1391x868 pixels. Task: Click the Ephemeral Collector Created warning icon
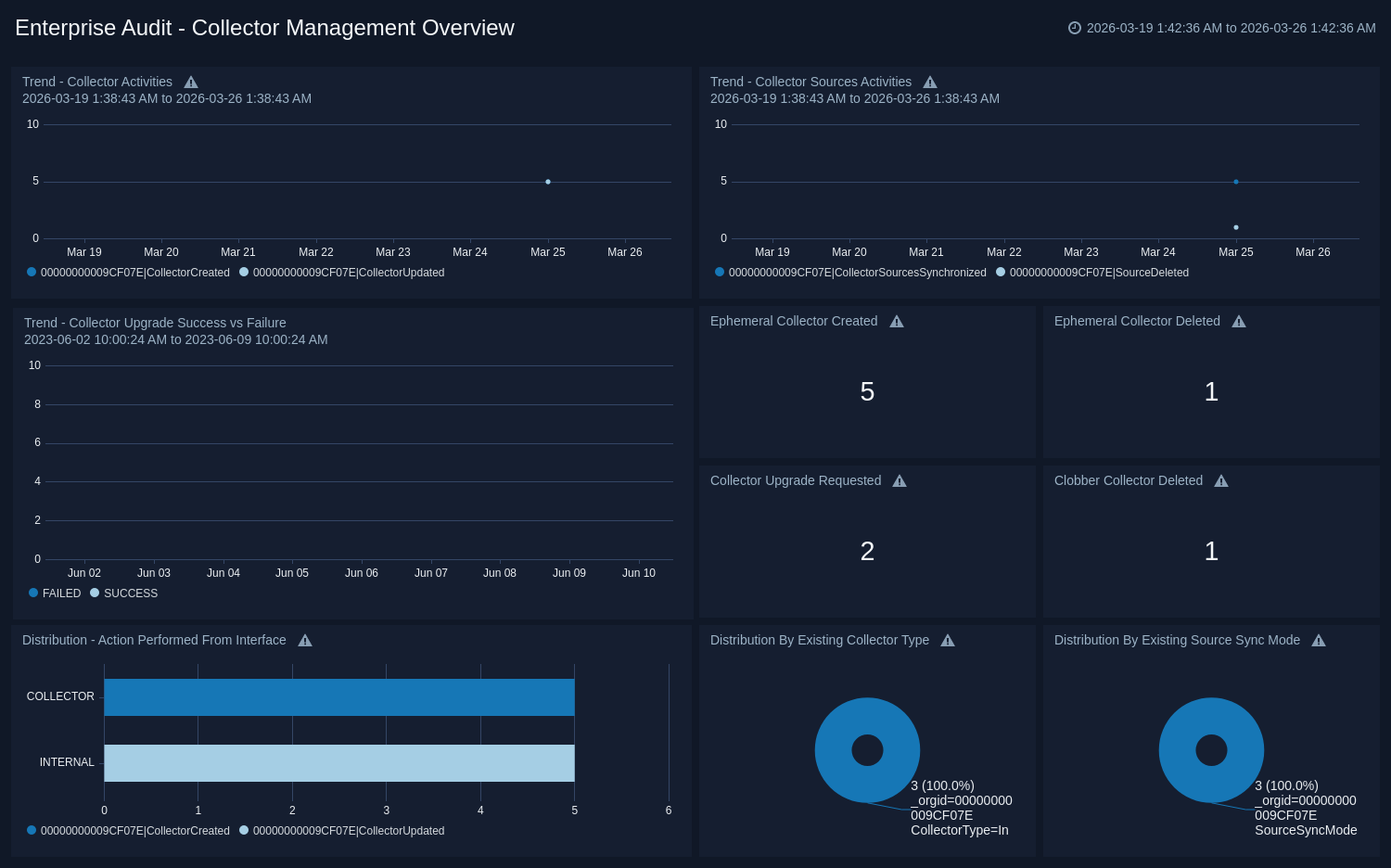click(x=897, y=322)
